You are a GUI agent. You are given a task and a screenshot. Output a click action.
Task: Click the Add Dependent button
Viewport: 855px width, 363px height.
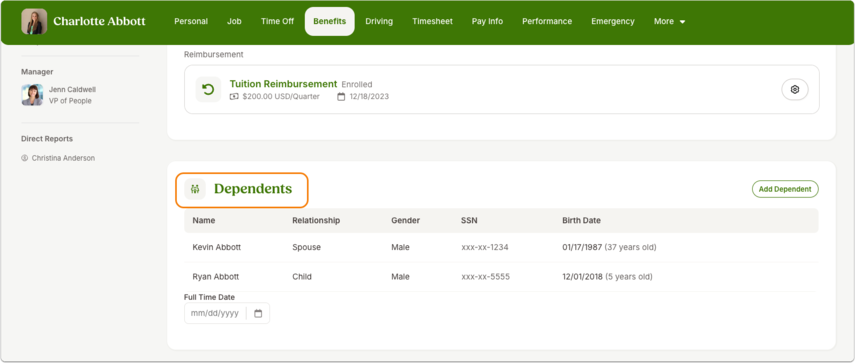[785, 189]
